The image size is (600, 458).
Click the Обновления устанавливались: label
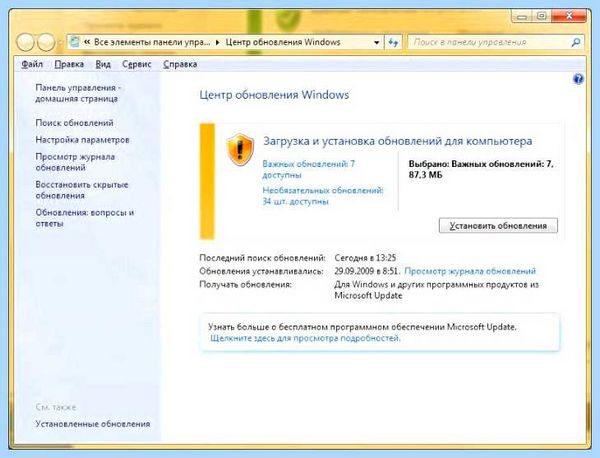pyautogui.click(x=261, y=271)
